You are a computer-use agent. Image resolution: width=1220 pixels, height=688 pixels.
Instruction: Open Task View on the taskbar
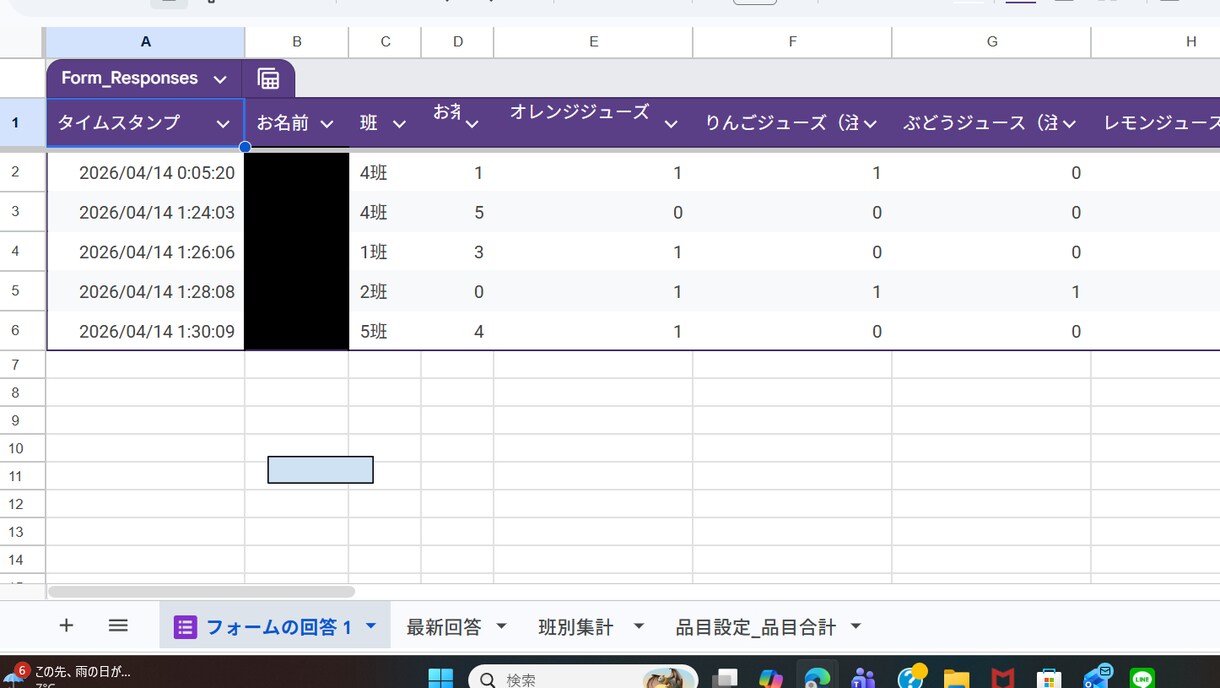tap(724, 679)
